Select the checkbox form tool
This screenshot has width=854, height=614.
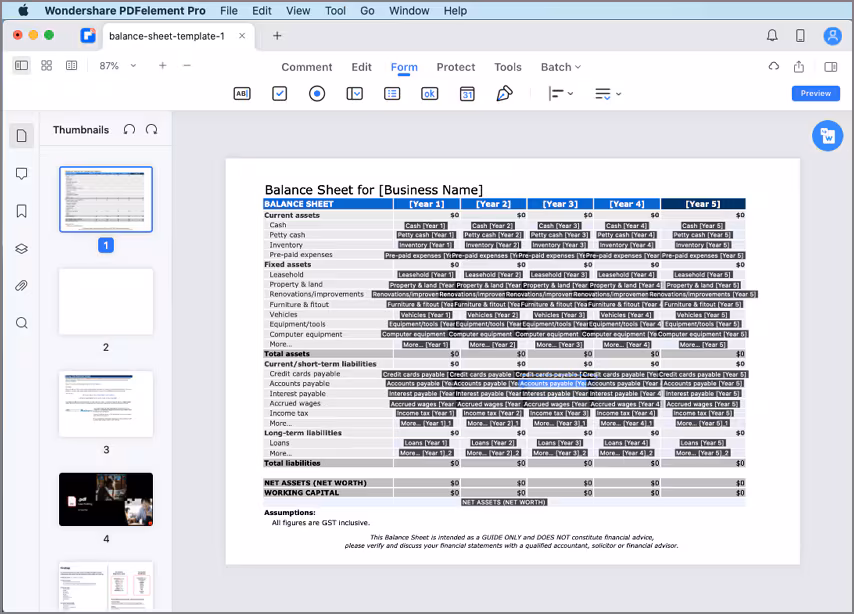point(280,93)
